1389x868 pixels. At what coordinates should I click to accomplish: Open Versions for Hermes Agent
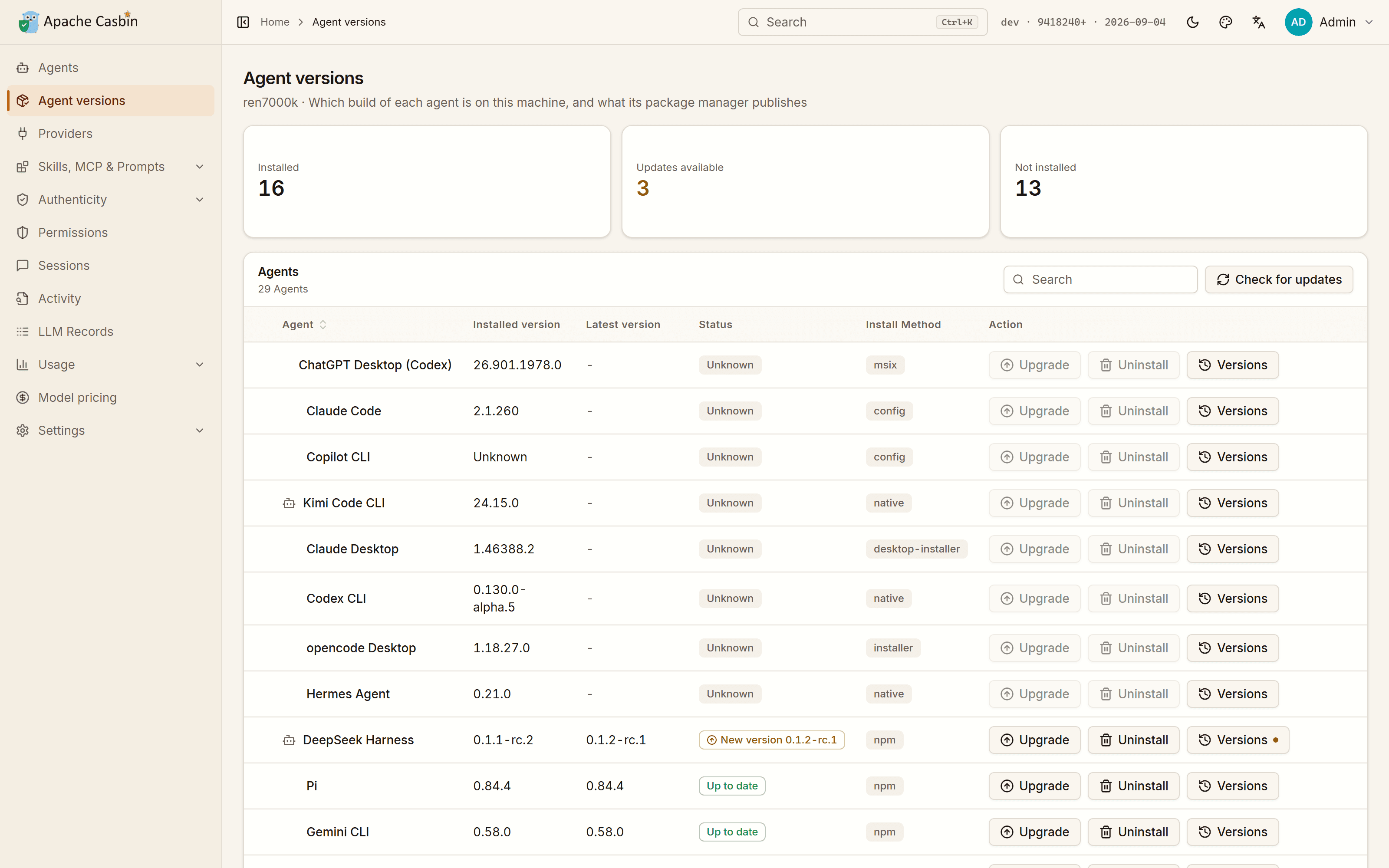point(1232,694)
